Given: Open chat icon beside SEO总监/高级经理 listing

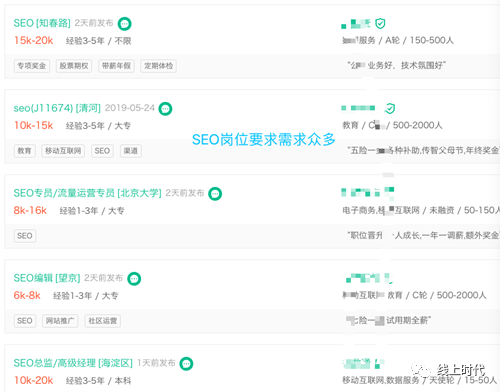Looking at the screenshot, I should pos(186,364).
